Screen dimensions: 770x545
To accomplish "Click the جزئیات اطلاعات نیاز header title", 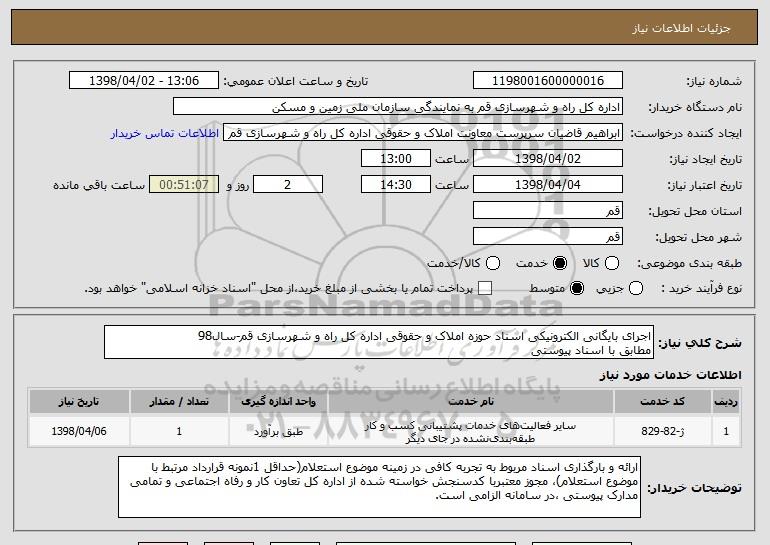I will point(681,28).
